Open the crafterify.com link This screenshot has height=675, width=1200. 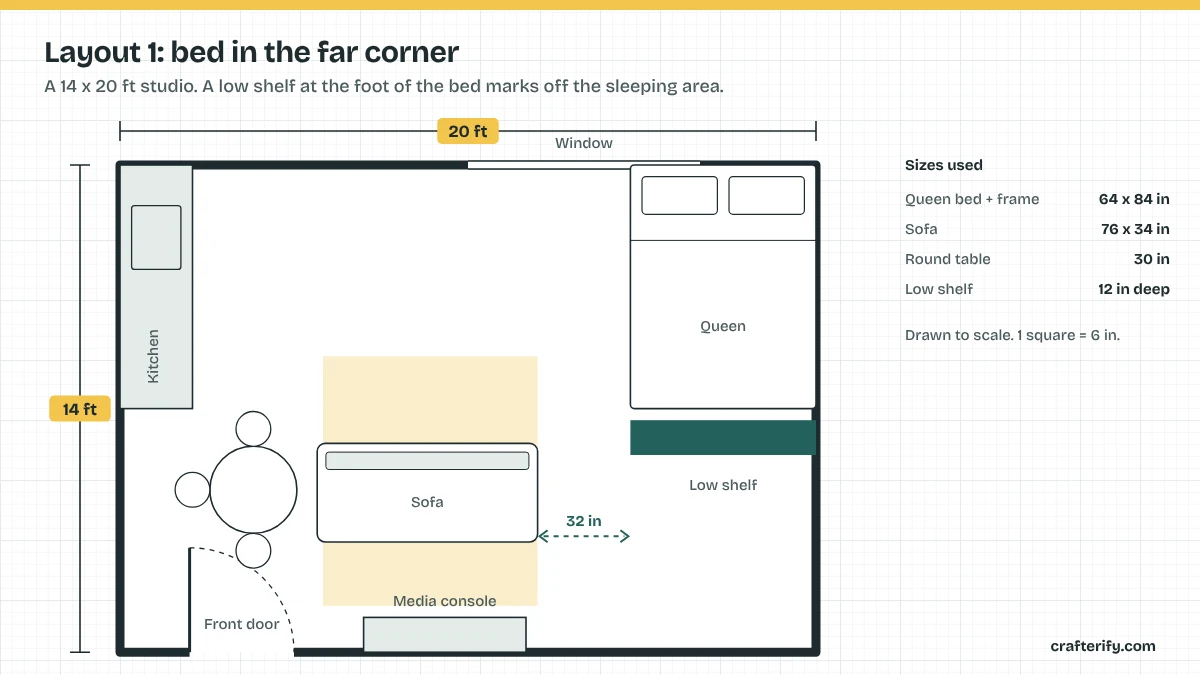coord(1103,646)
